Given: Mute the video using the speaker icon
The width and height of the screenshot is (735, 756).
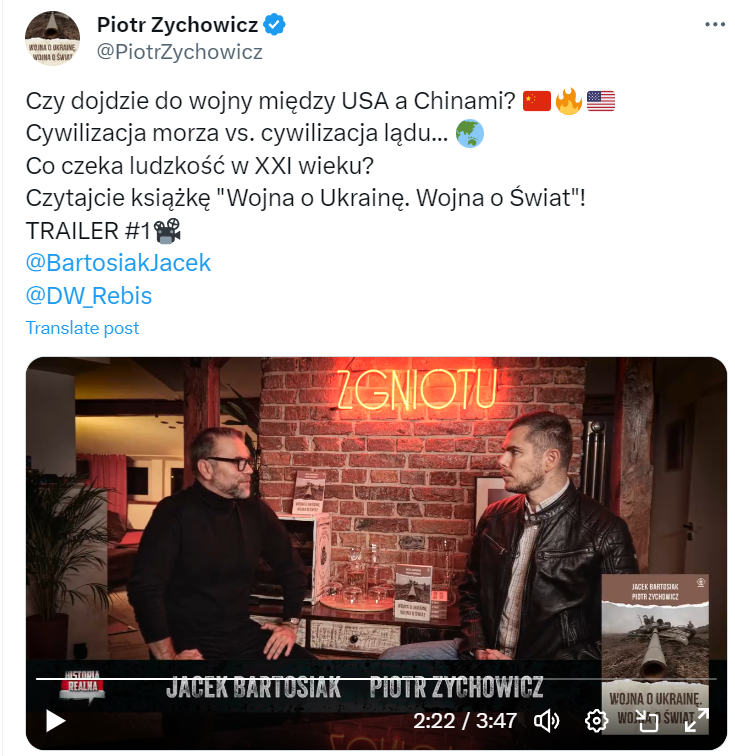Looking at the screenshot, I should pos(546,721).
